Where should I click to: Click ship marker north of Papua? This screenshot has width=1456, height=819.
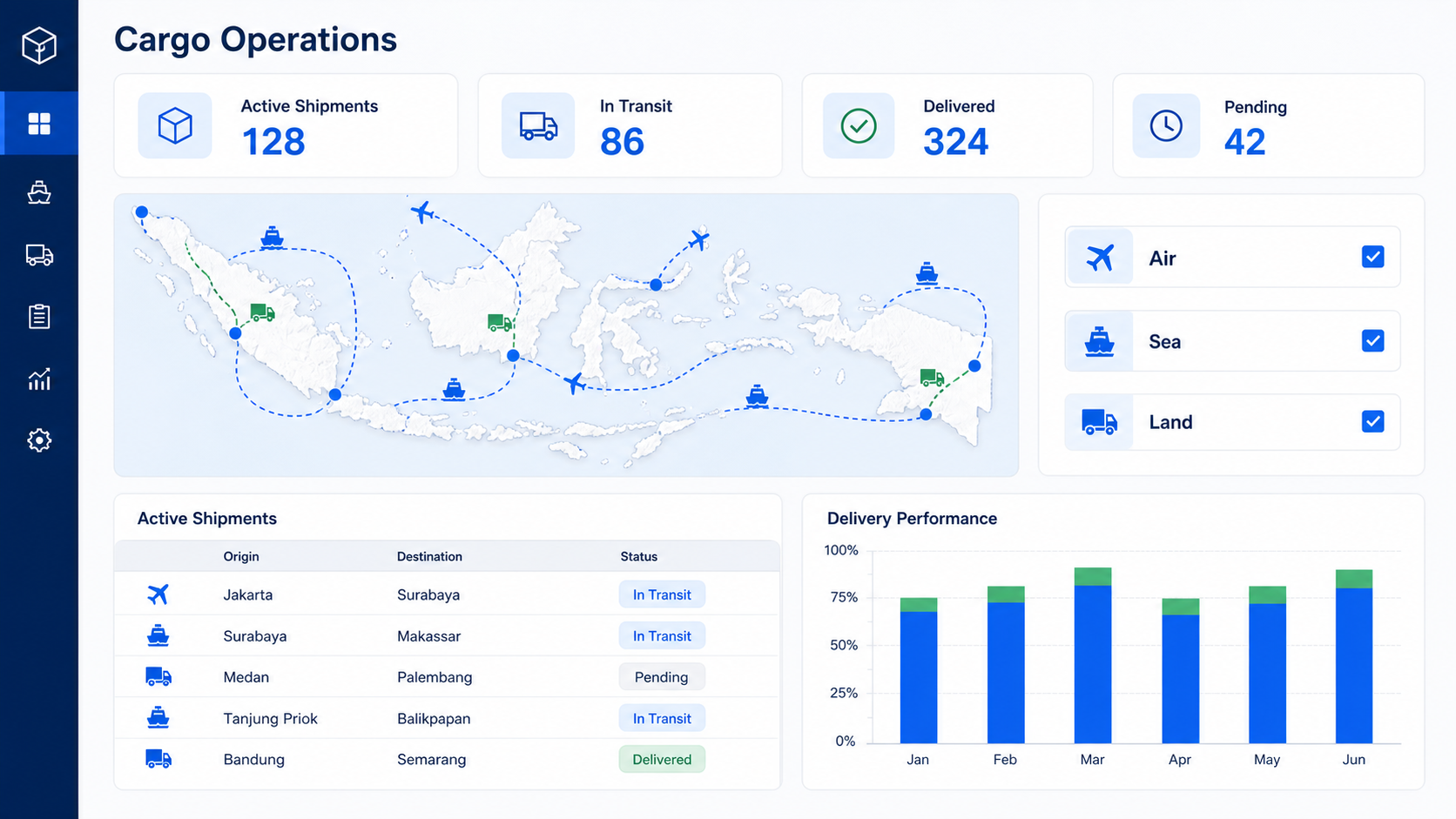point(927,274)
